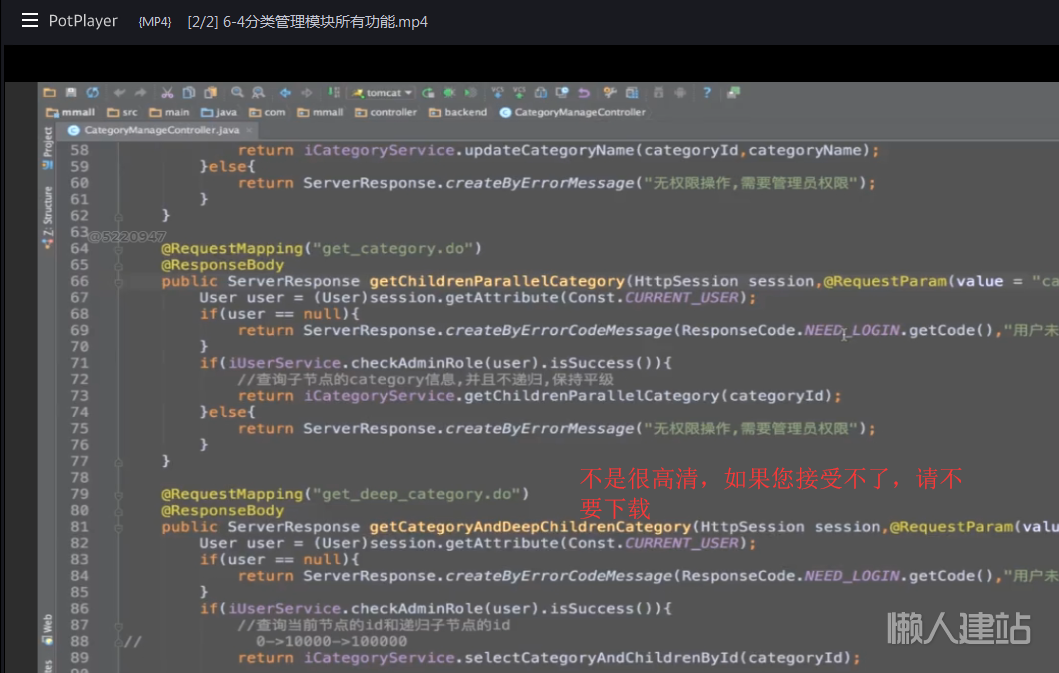The image size is (1059, 673).
Task: Select the controller breadcrumb package
Action: coord(386,112)
